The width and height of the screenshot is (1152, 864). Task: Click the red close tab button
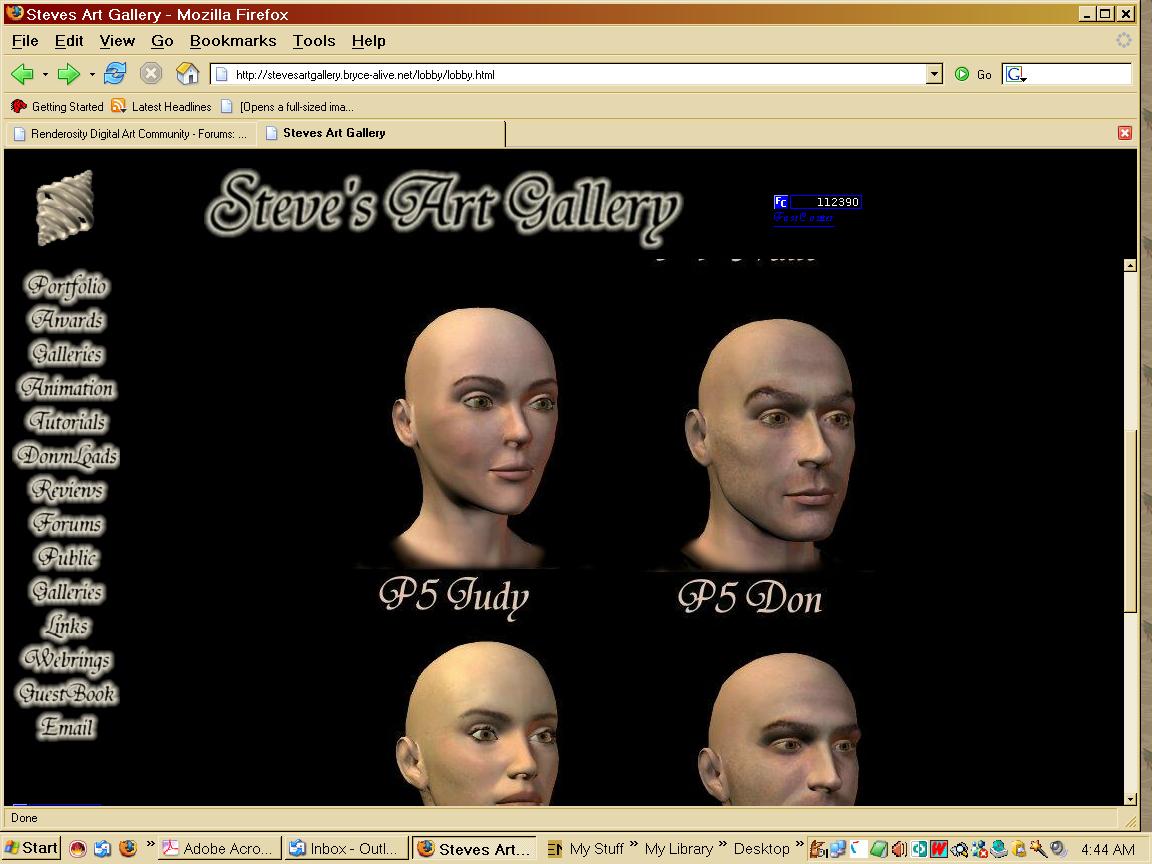(x=1125, y=133)
